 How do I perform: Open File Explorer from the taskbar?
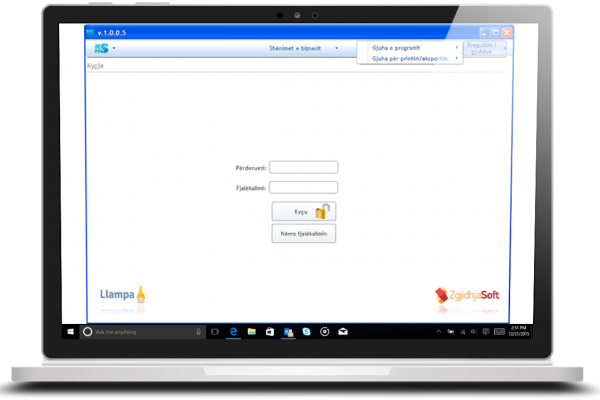[x=251, y=332]
